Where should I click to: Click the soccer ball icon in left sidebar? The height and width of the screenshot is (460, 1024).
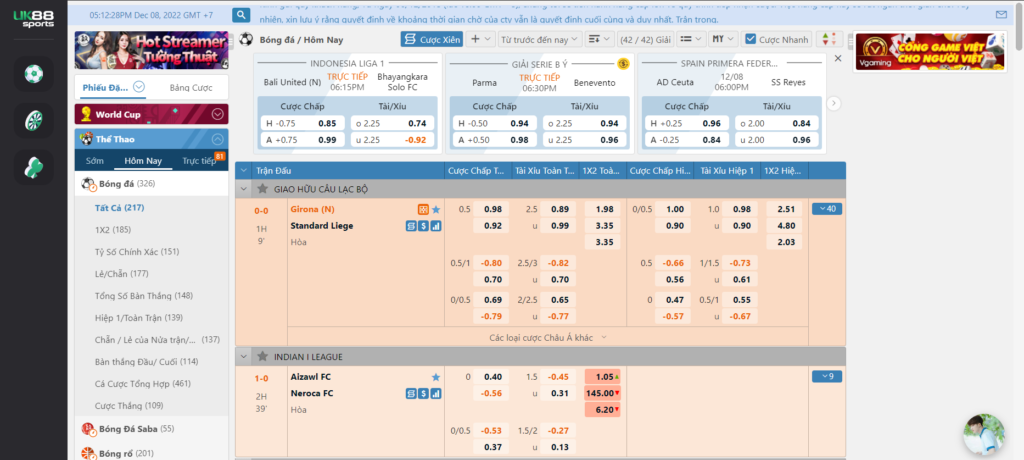tap(35, 74)
